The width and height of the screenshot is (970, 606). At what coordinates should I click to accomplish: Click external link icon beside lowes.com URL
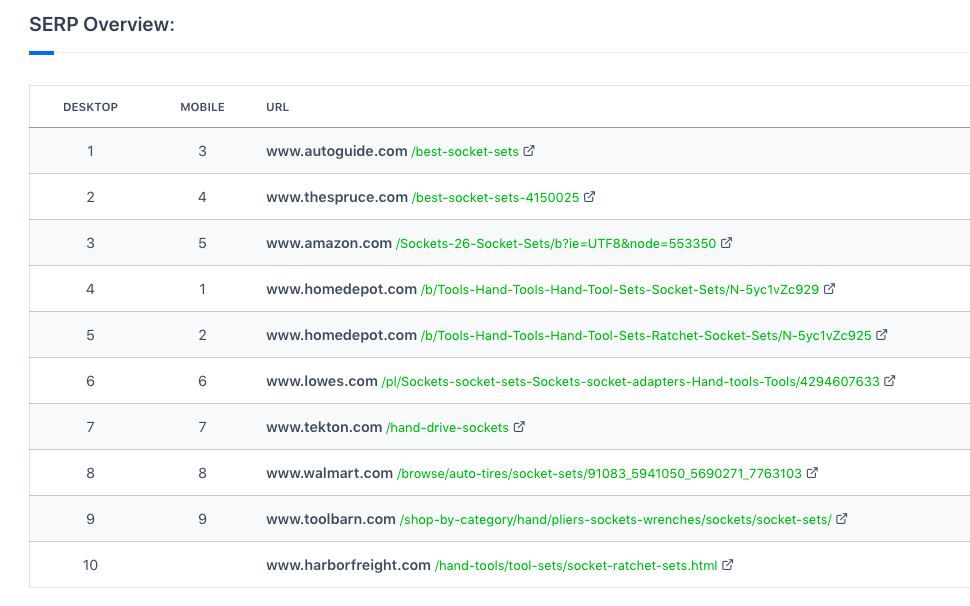890,381
